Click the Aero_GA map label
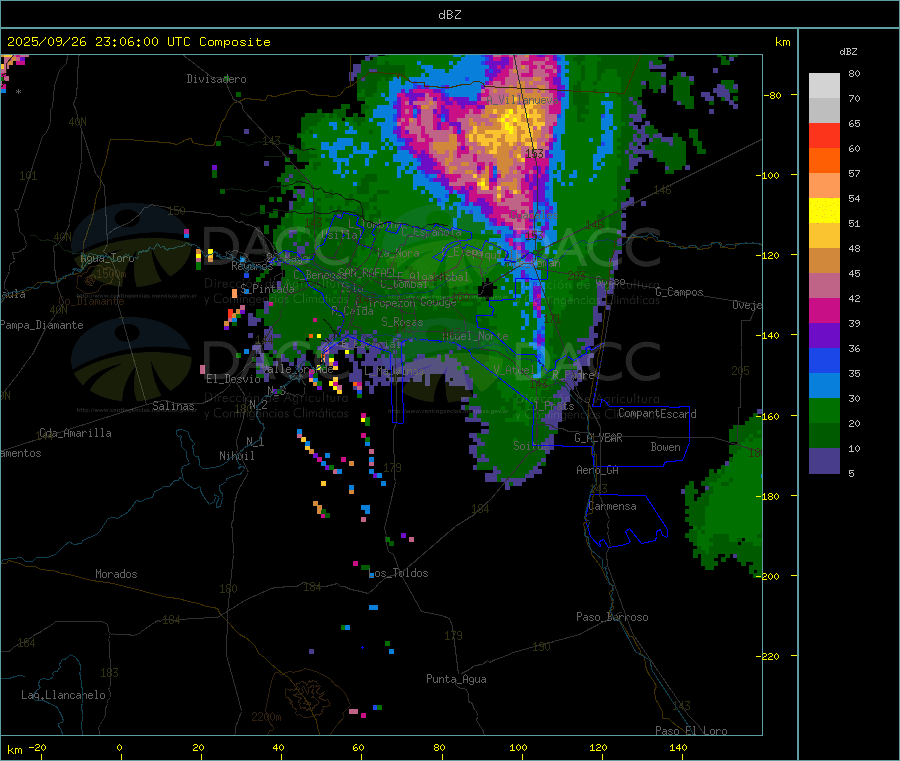Image resolution: width=900 pixels, height=761 pixels. point(598,470)
